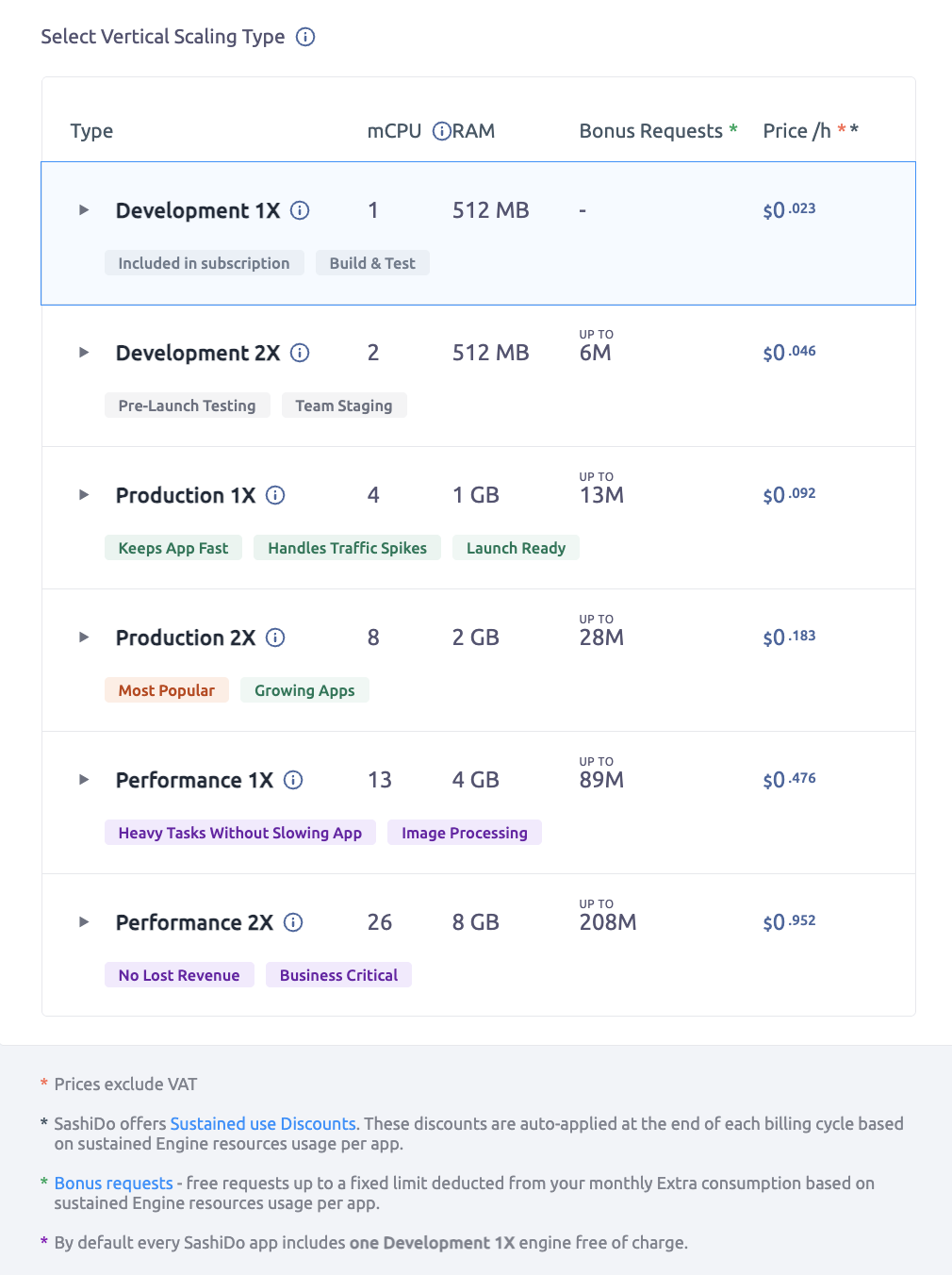Click the 1 GB RAM value
952x1275 pixels.
(476, 495)
